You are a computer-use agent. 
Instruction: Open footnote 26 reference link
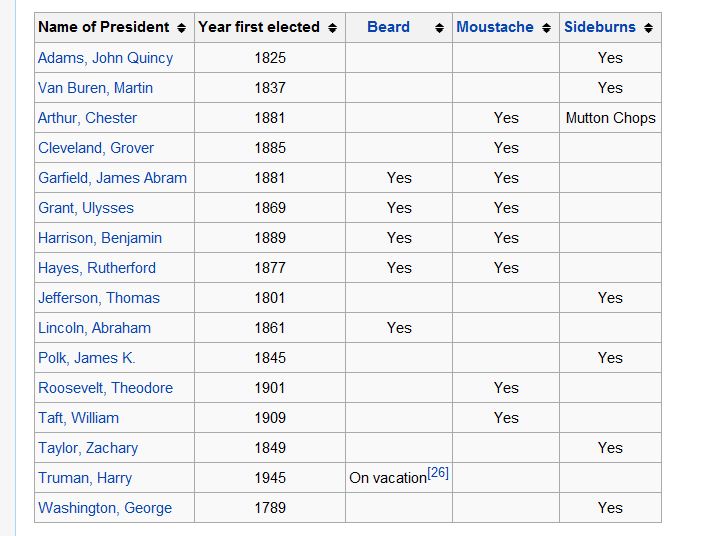438,473
